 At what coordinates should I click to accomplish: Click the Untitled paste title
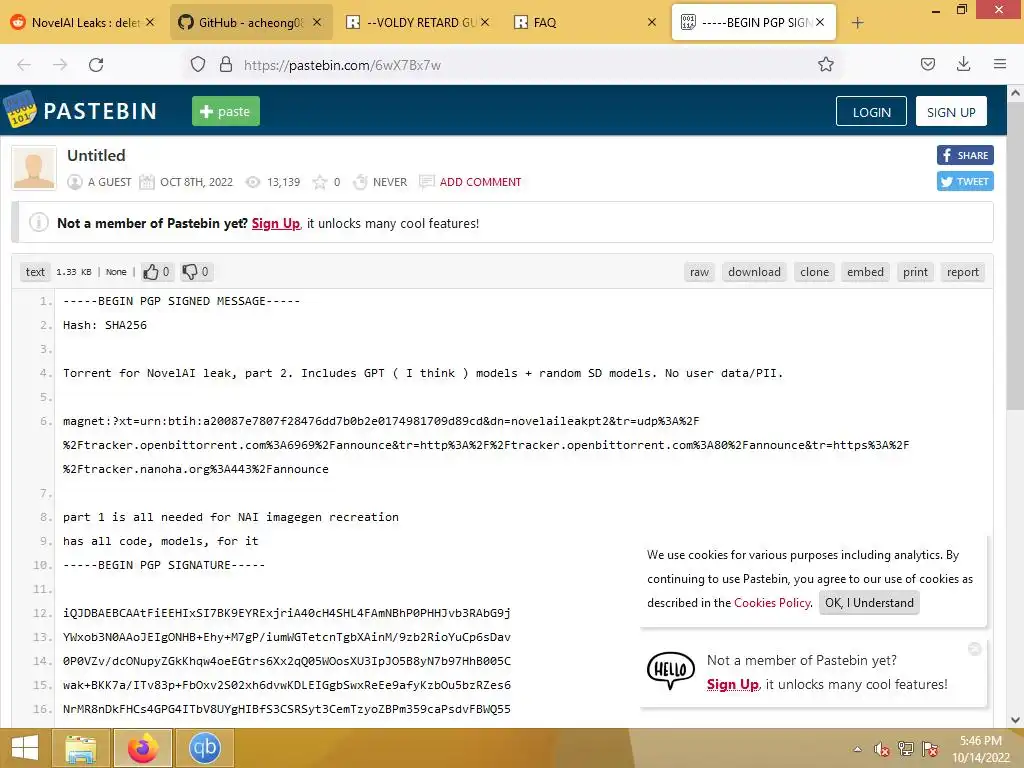coord(96,155)
